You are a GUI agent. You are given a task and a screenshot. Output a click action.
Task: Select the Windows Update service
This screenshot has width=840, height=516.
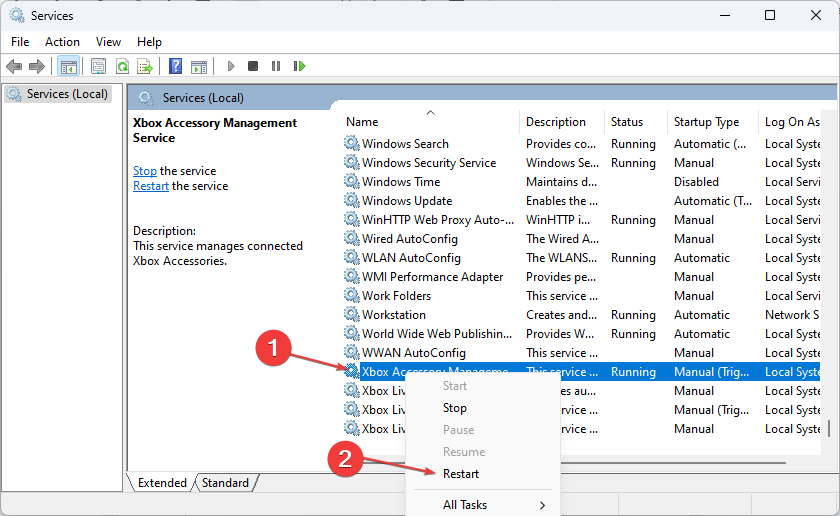[x=407, y=201]
